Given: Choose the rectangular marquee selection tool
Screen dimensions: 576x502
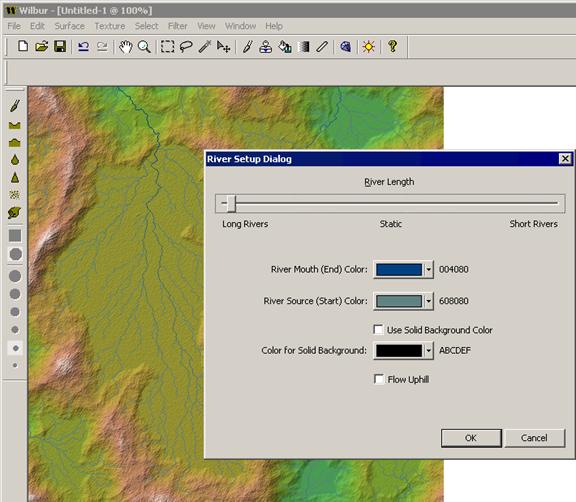Looking at the screenshot, I should click(167, 47).
